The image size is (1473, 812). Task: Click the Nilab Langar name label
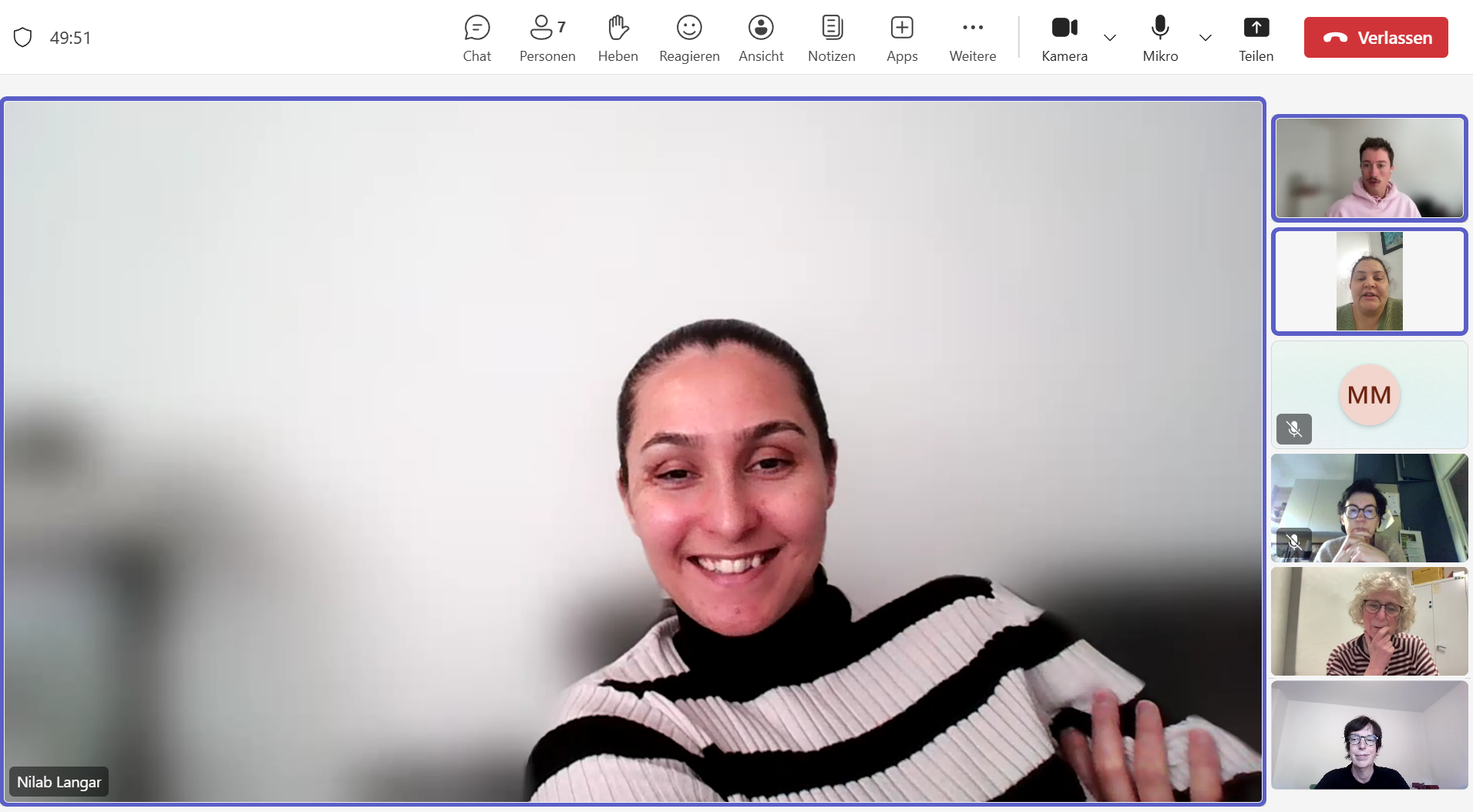coord(59,782)
